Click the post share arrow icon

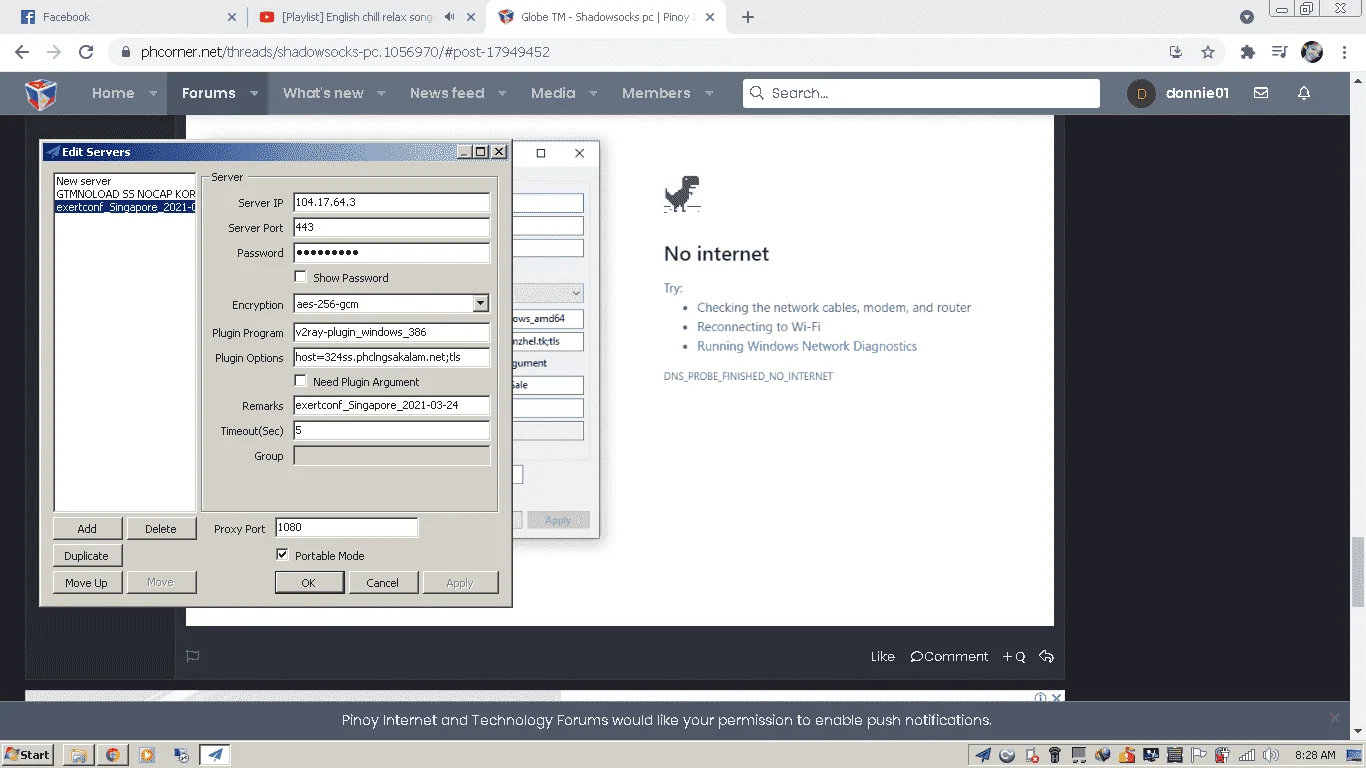[1047, 656]
